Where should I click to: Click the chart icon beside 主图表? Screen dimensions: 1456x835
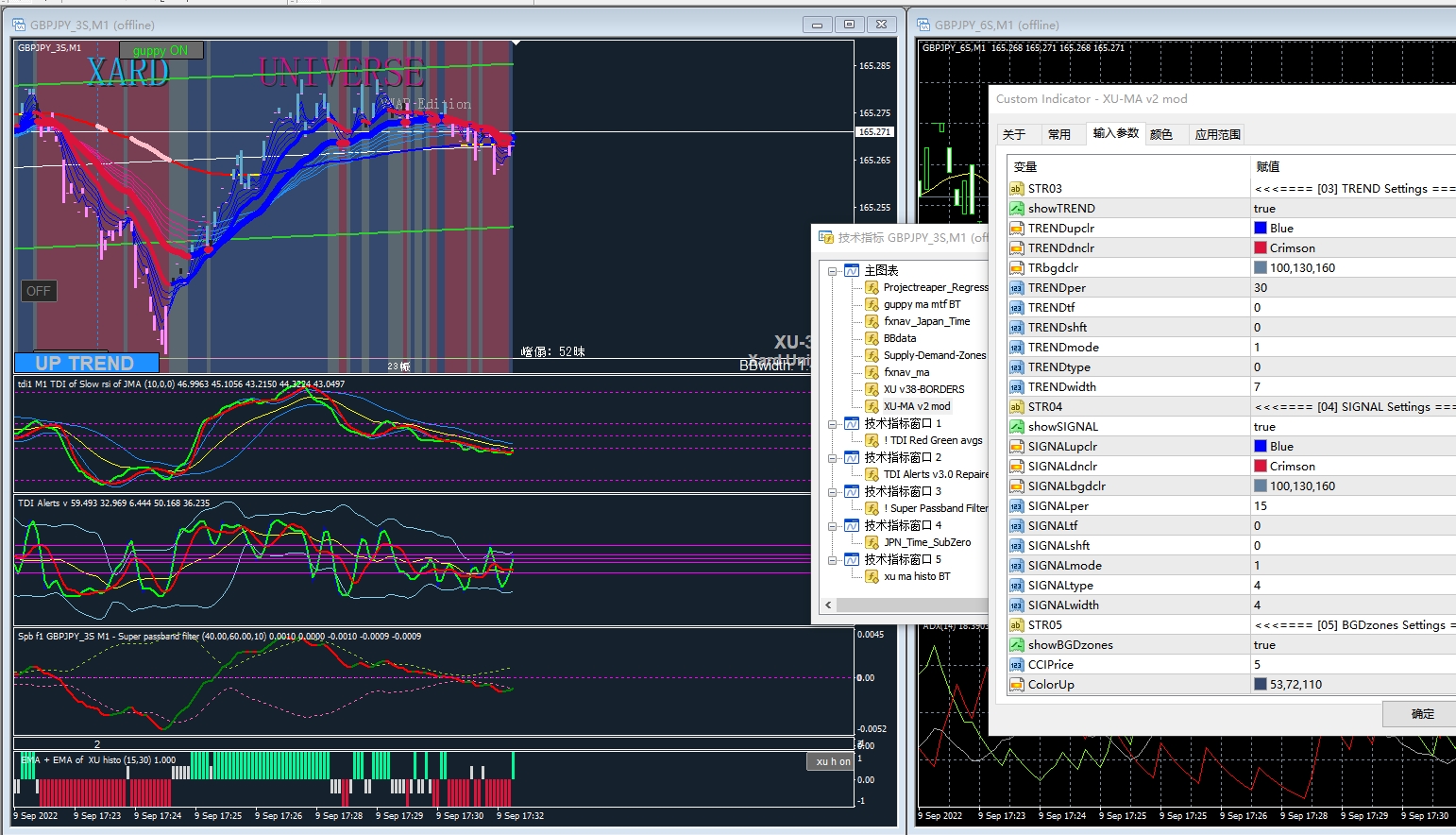[852, 270]
